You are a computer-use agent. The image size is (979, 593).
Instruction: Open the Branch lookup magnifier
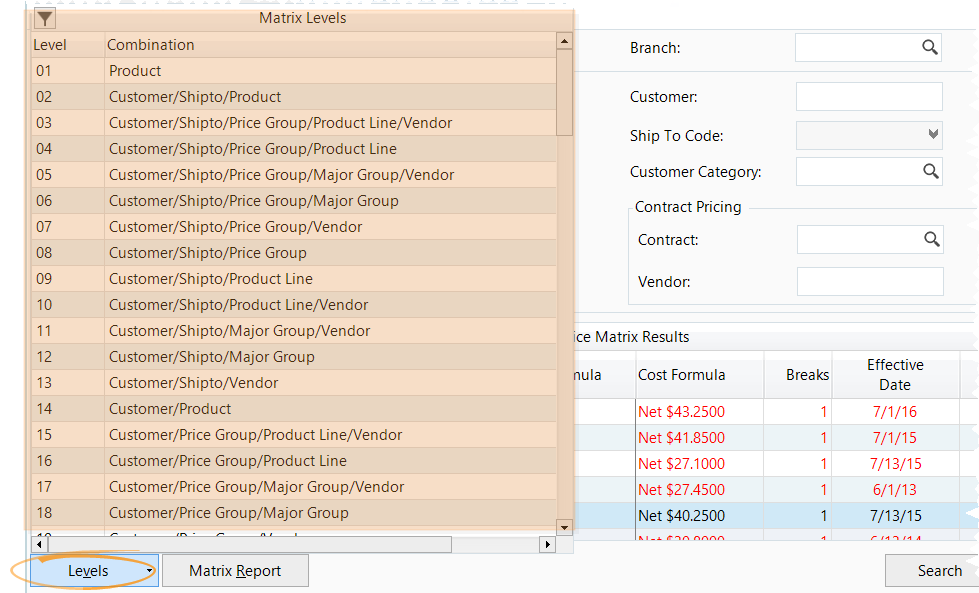point(930,47)
